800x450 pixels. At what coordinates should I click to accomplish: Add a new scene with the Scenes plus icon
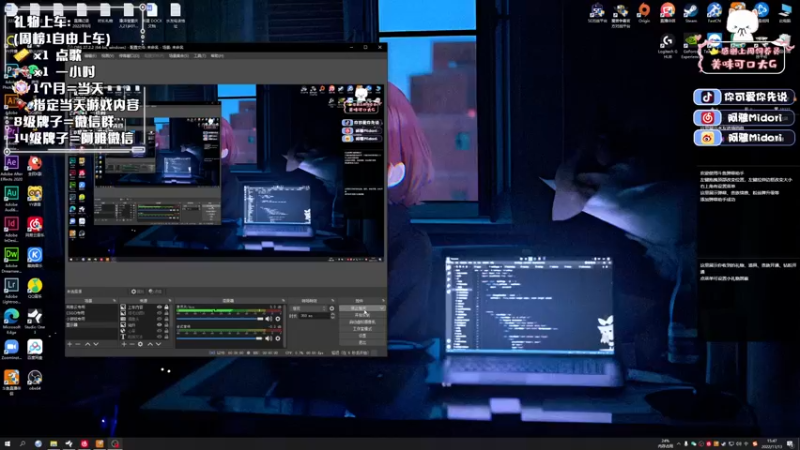pyautogui.click(x=69, y=344)
